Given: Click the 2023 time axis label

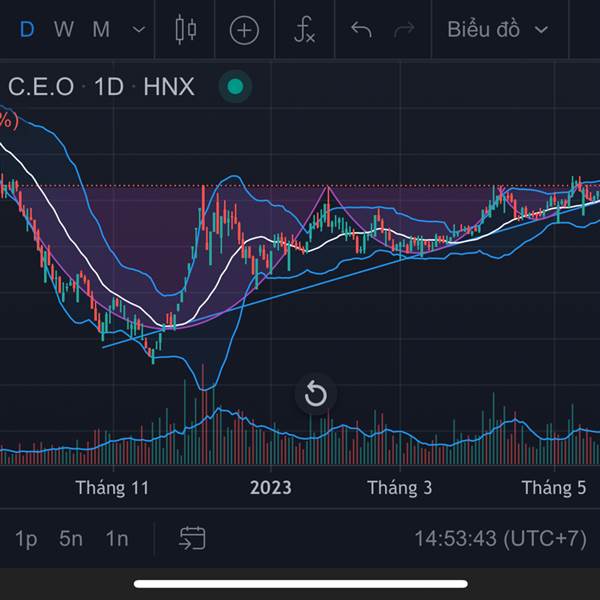Looking at the screenshot, I should (x=271, y=488).
